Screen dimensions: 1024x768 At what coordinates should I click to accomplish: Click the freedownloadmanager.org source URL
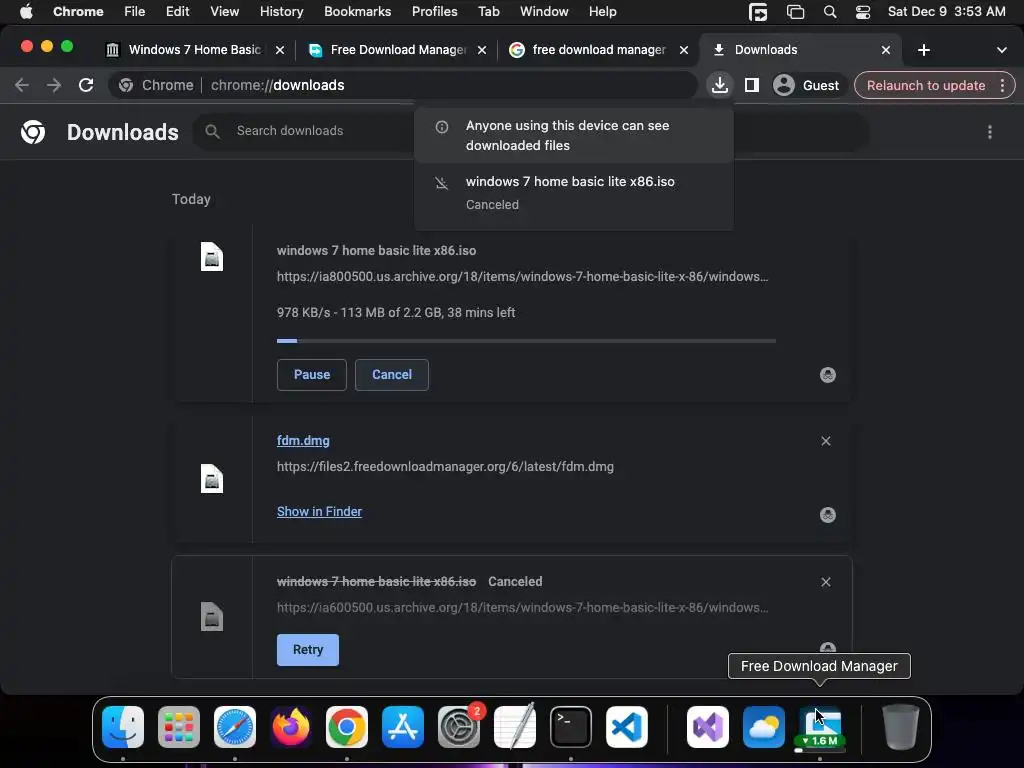(x=445, y=466)
